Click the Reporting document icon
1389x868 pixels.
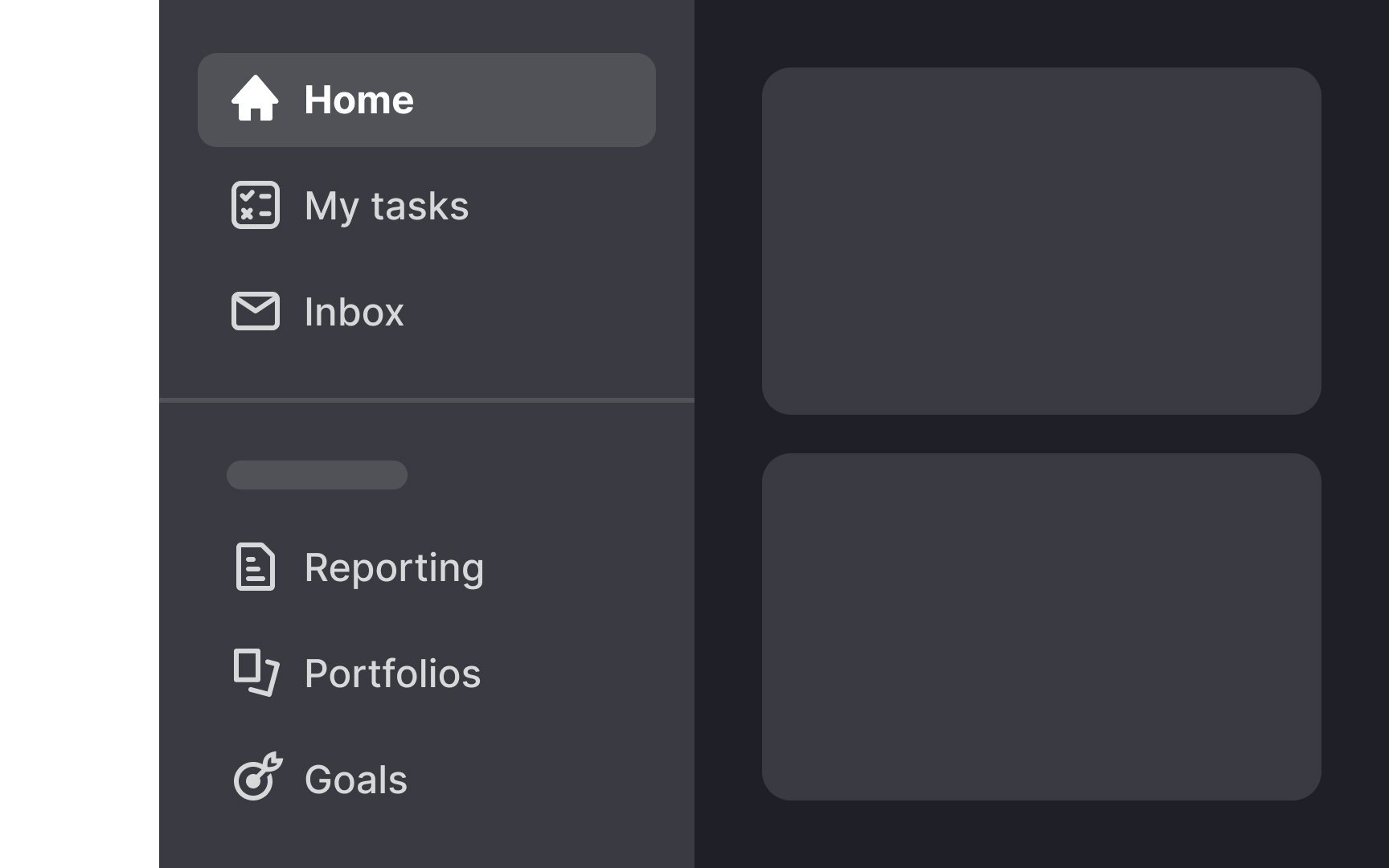point(256,567)
